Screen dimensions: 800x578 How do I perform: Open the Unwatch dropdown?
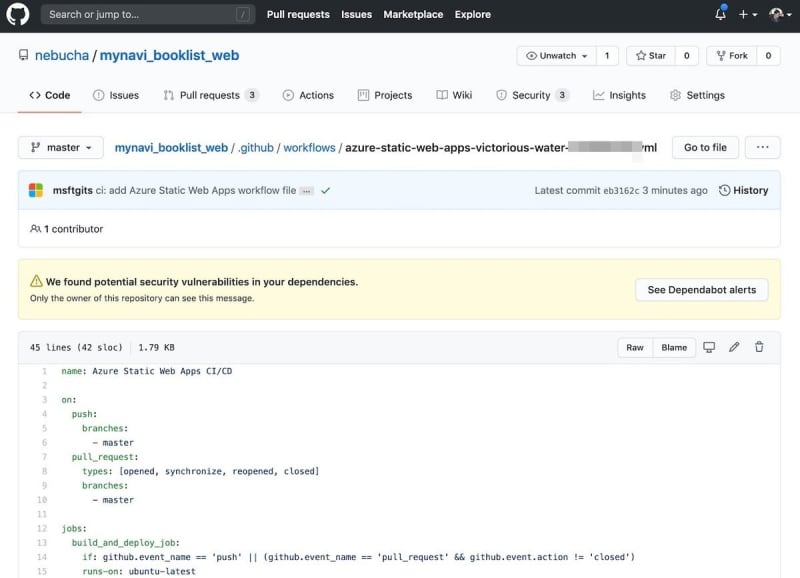(x=556, y=56)
